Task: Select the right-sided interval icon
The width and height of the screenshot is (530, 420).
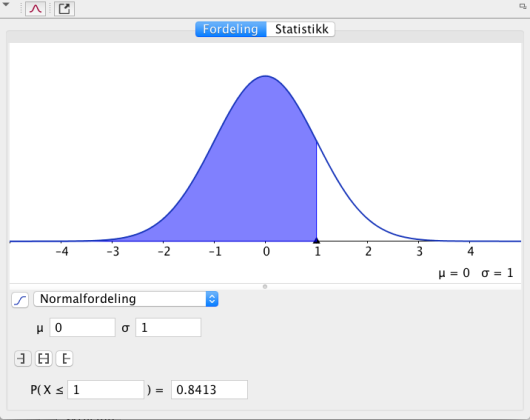Action: [65, 359]
